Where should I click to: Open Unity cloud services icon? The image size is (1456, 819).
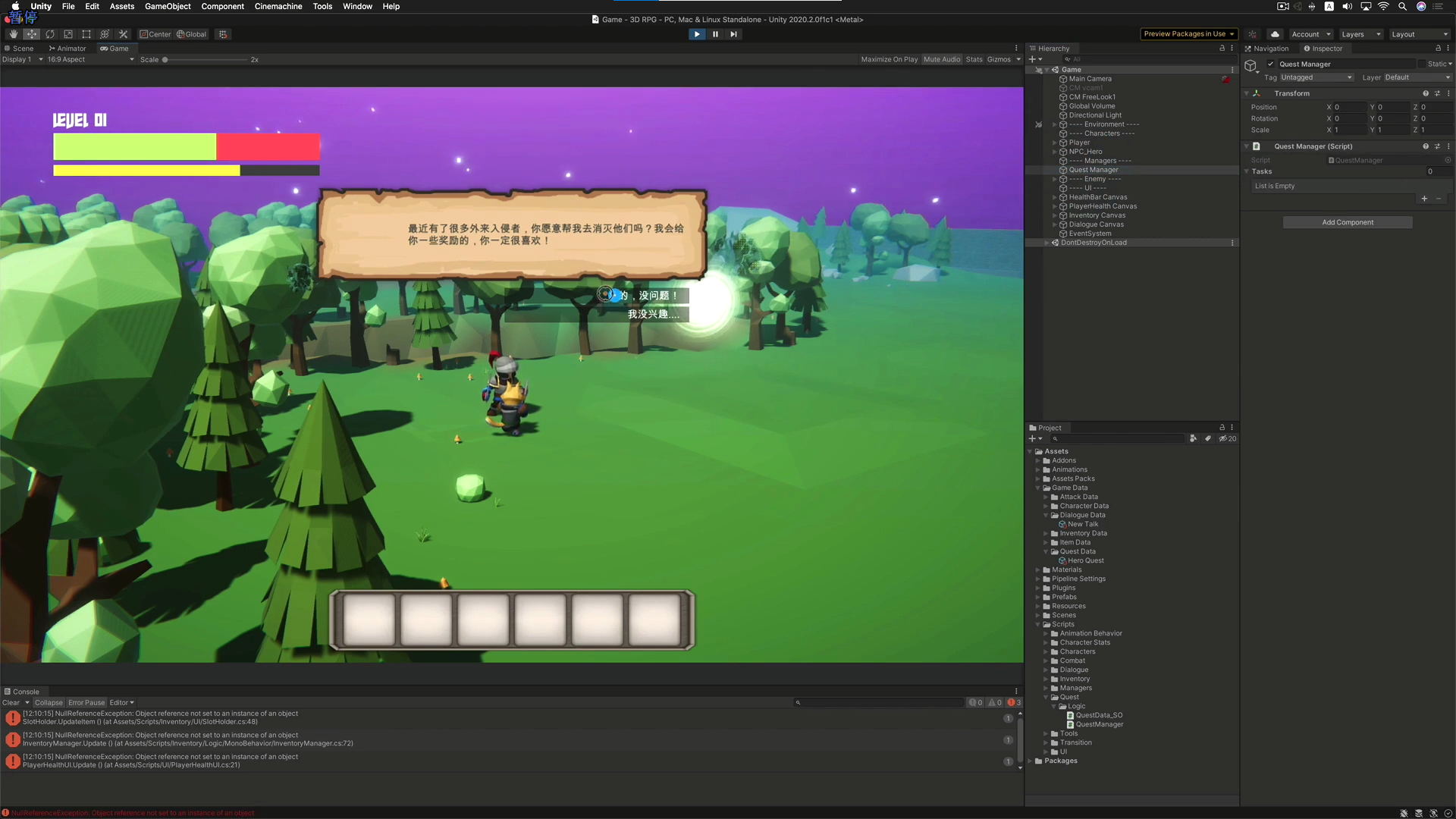point(1275,34)
